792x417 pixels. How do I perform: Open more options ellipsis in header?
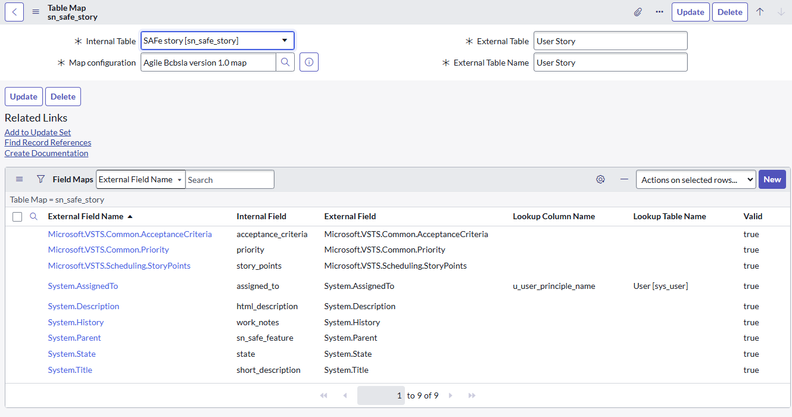pyautogui.click(x=659, y=12)
